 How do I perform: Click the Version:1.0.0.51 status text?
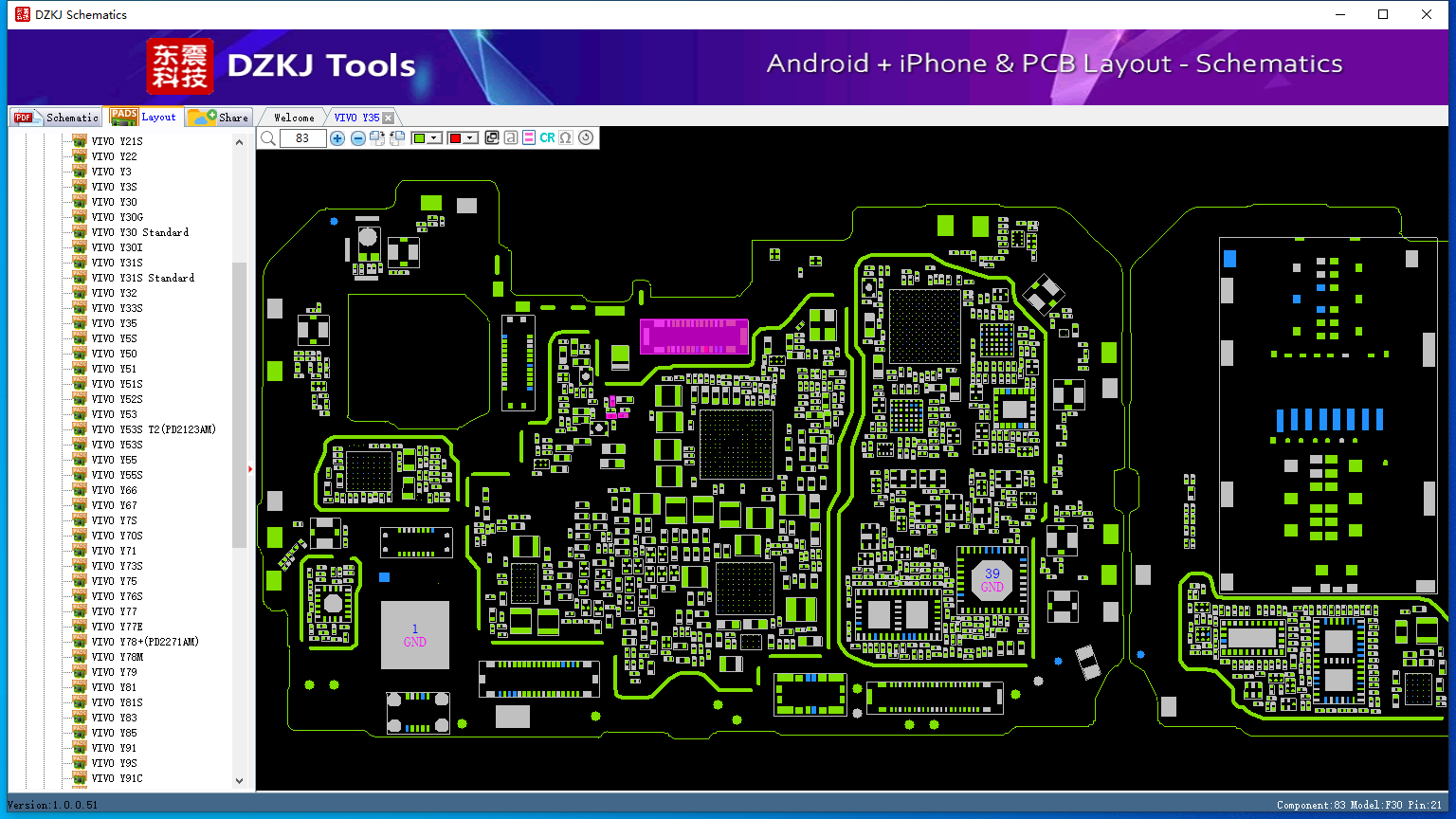coord(53,805)
